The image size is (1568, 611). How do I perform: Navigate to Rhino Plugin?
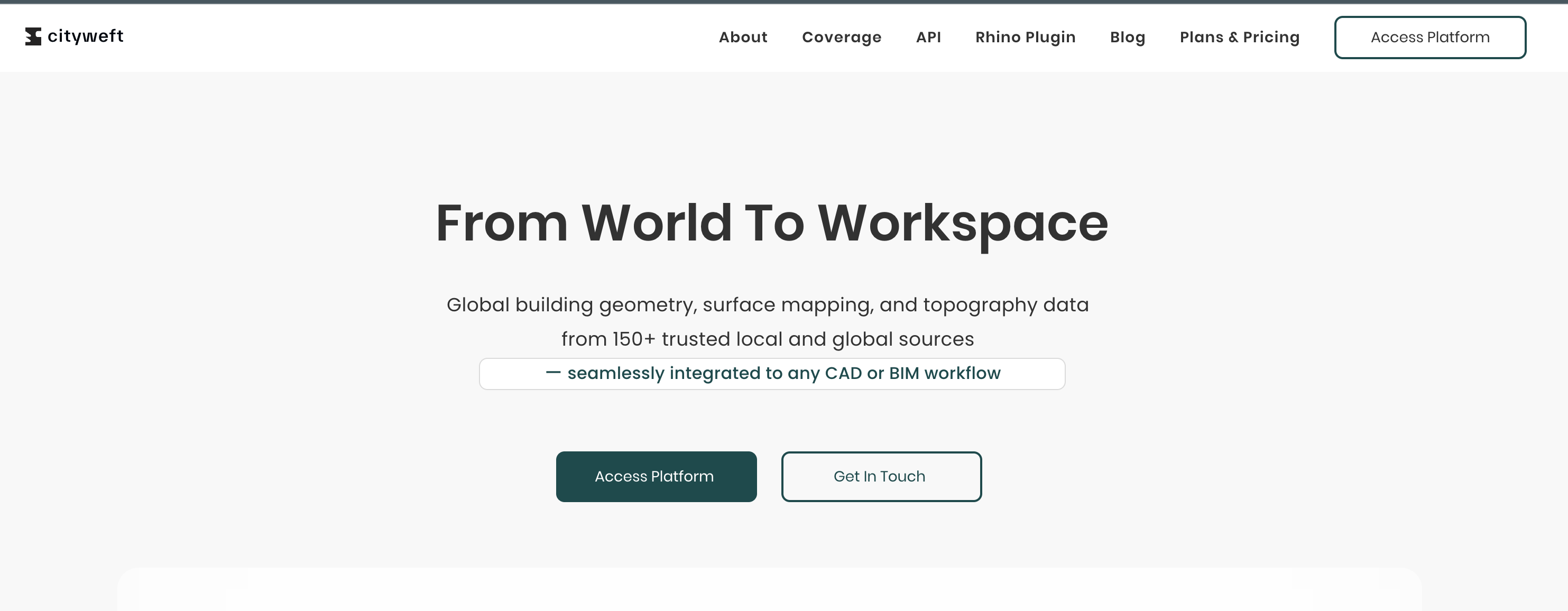point(1025,38)
